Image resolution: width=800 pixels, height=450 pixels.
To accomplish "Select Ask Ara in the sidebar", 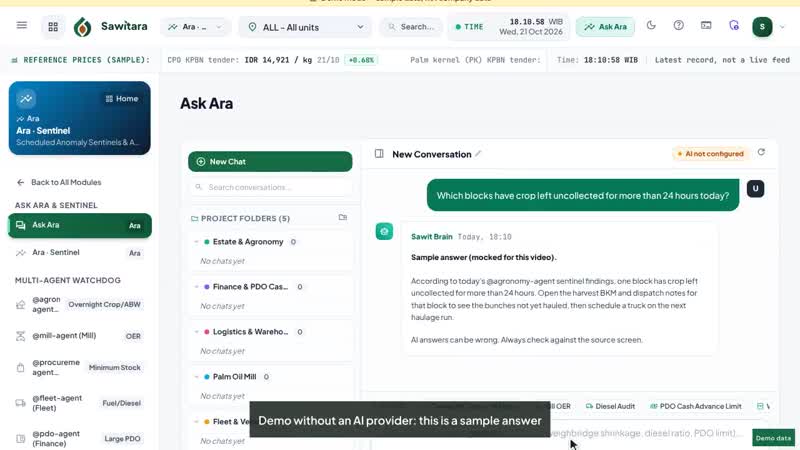I will coord(80,226).
